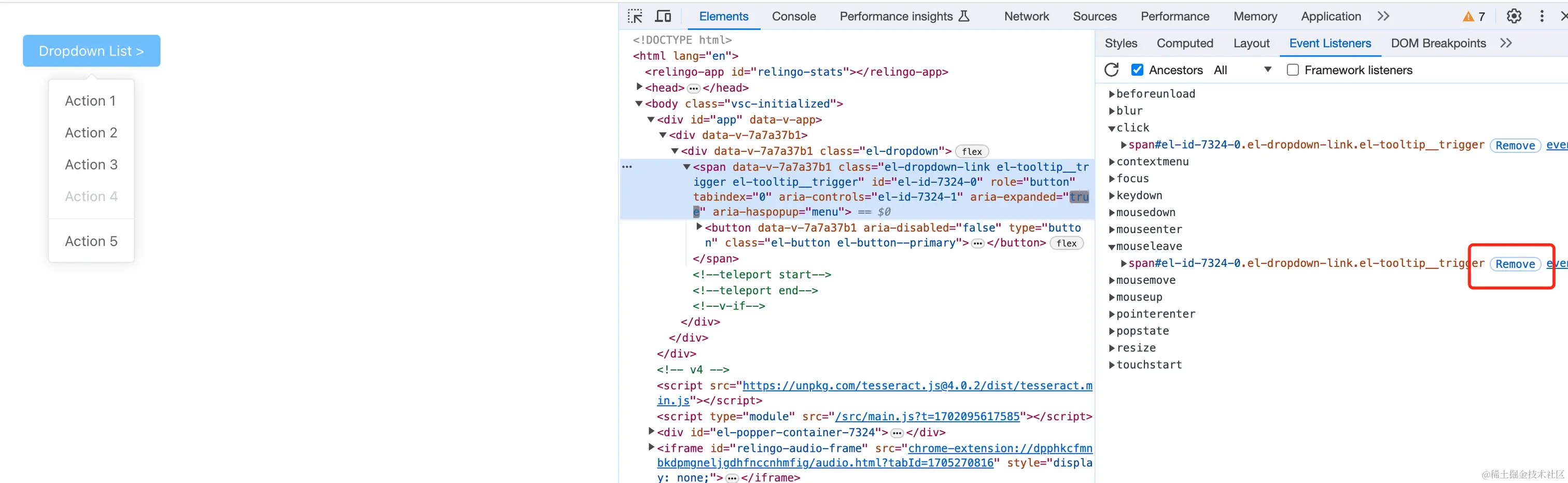Enable the Framework listeners checkbox

(x=1293, y=70)
